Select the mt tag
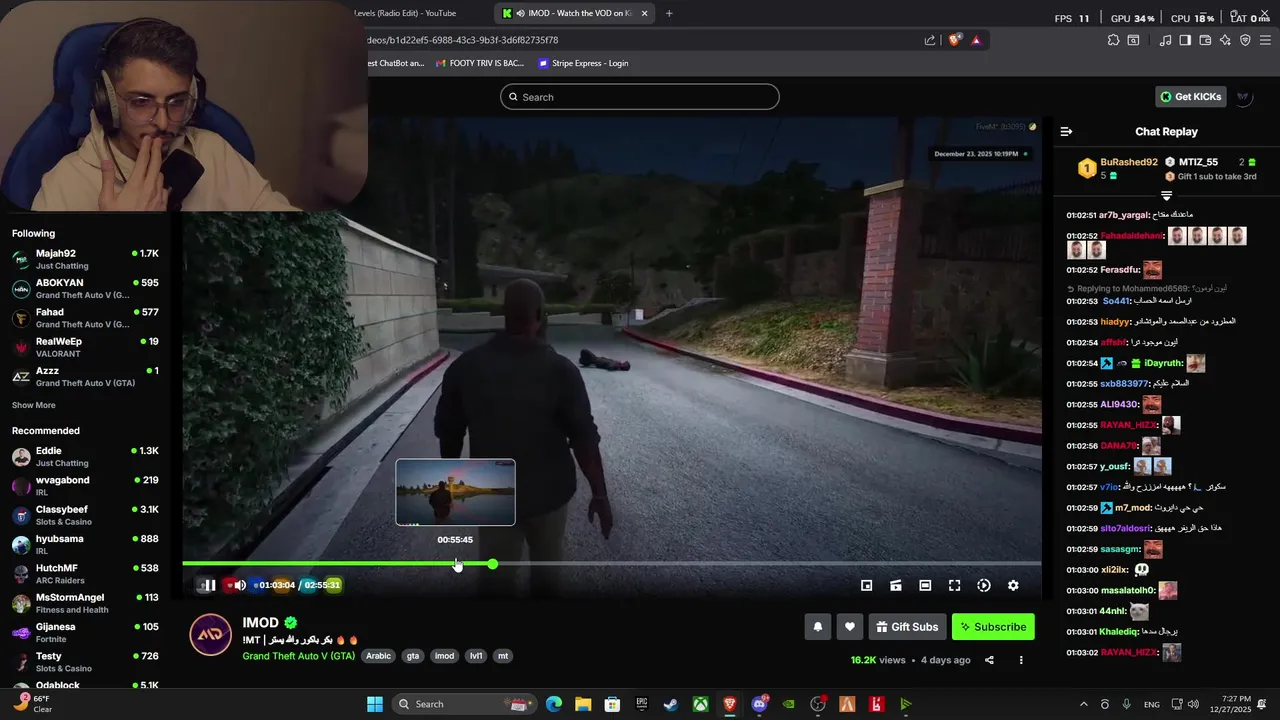 503,656
